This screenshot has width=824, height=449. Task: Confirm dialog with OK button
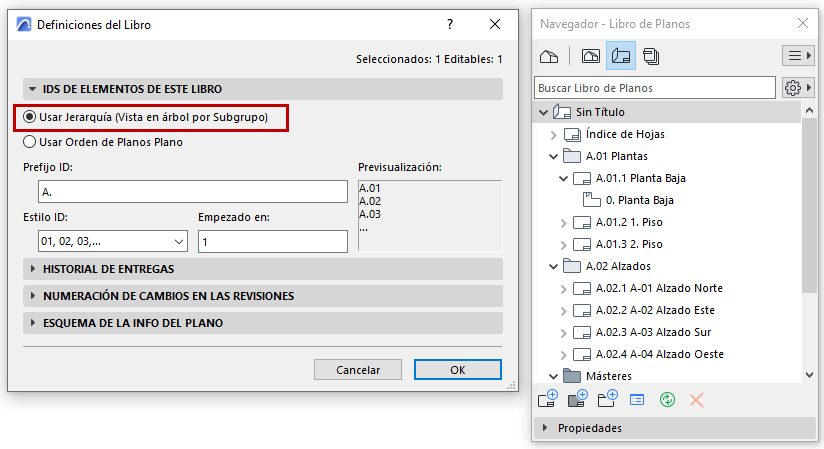[x=458, y=370]
